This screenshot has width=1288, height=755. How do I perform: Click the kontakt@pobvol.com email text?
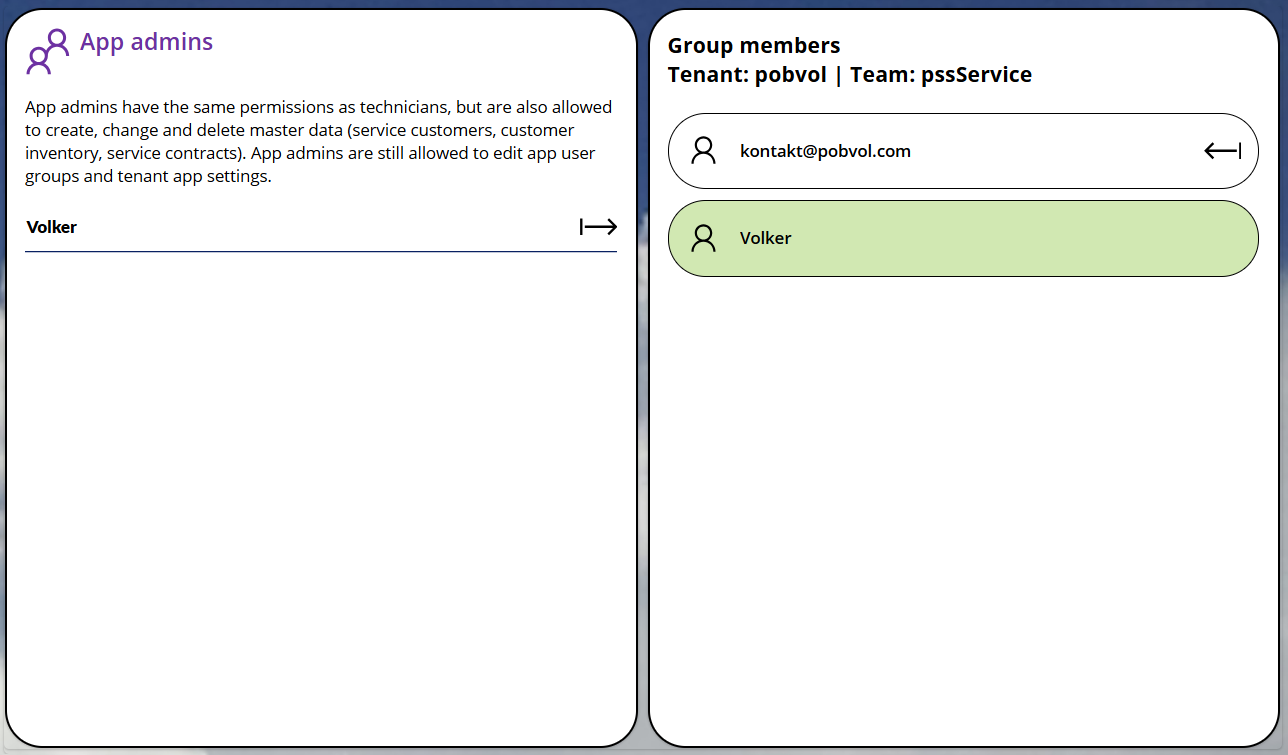click(825, 151)
